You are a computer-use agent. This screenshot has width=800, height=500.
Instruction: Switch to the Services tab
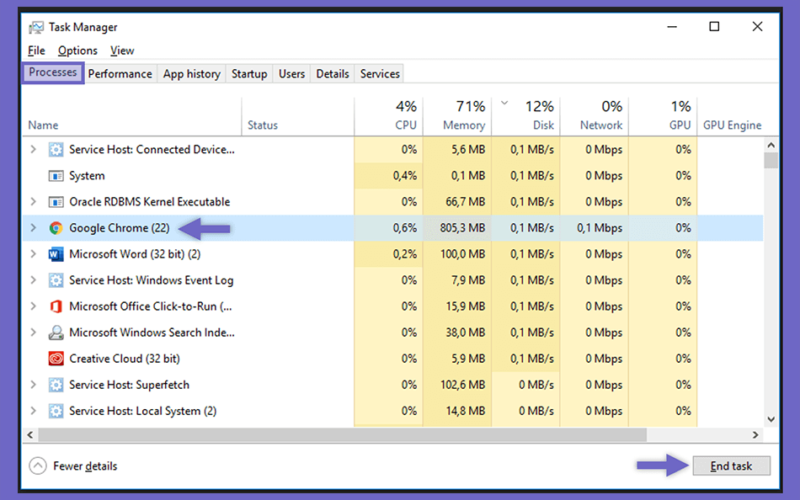click(x=380, y=74)
